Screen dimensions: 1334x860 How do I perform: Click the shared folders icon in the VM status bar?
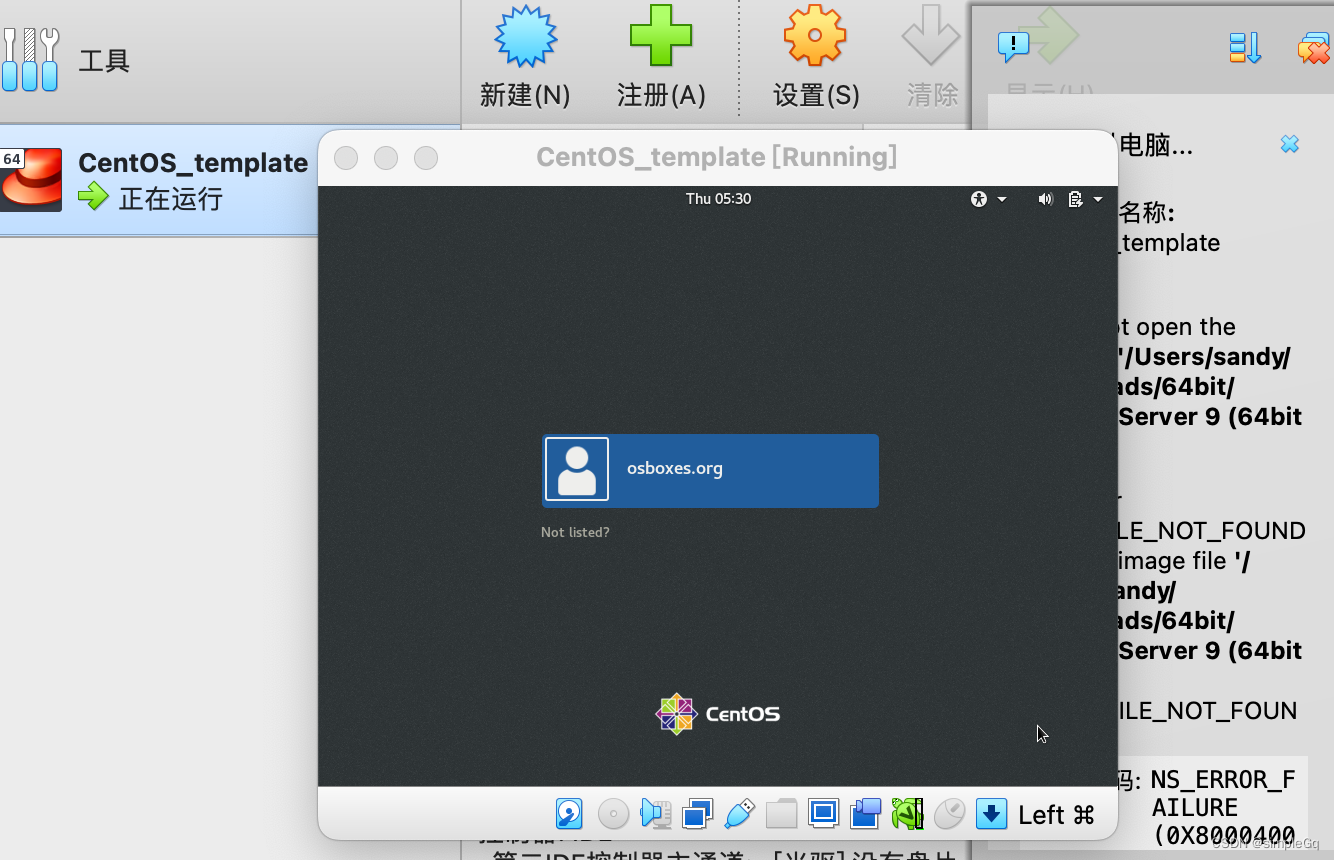click(x=781, y=814)
